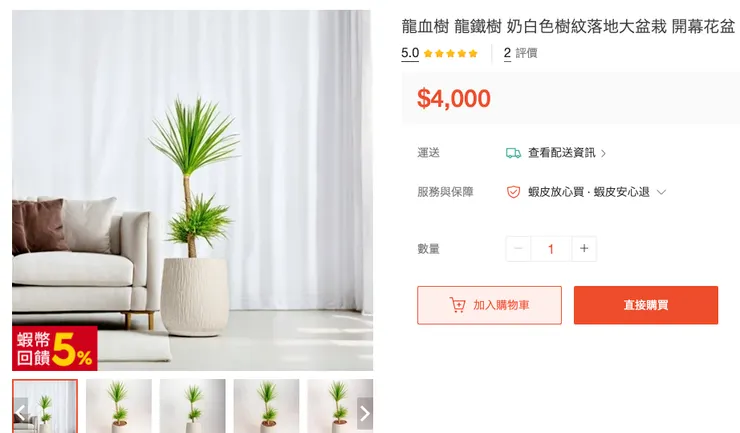Open the 2 評價 reviews link
Screen dimensions: 740x433
point(521,53)
